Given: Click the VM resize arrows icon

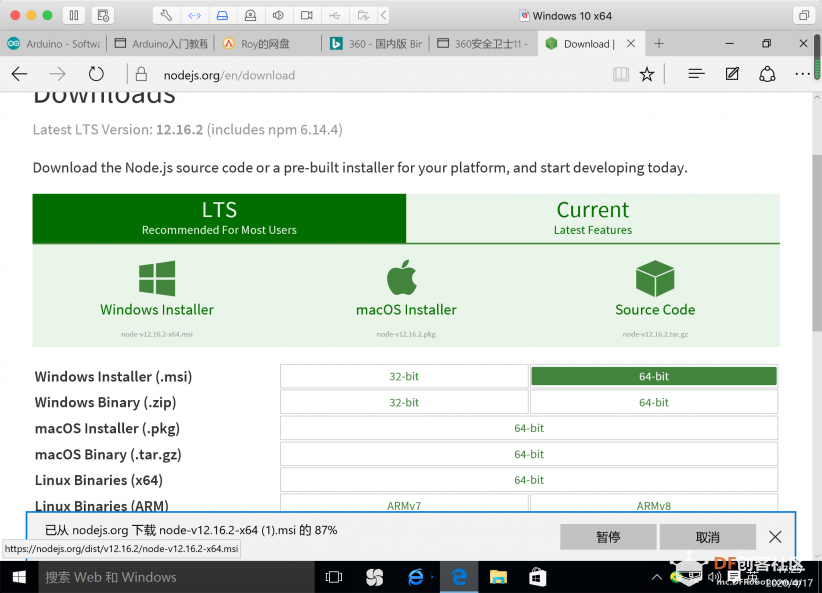Looking at the screenshot, I should pos(194,15).
